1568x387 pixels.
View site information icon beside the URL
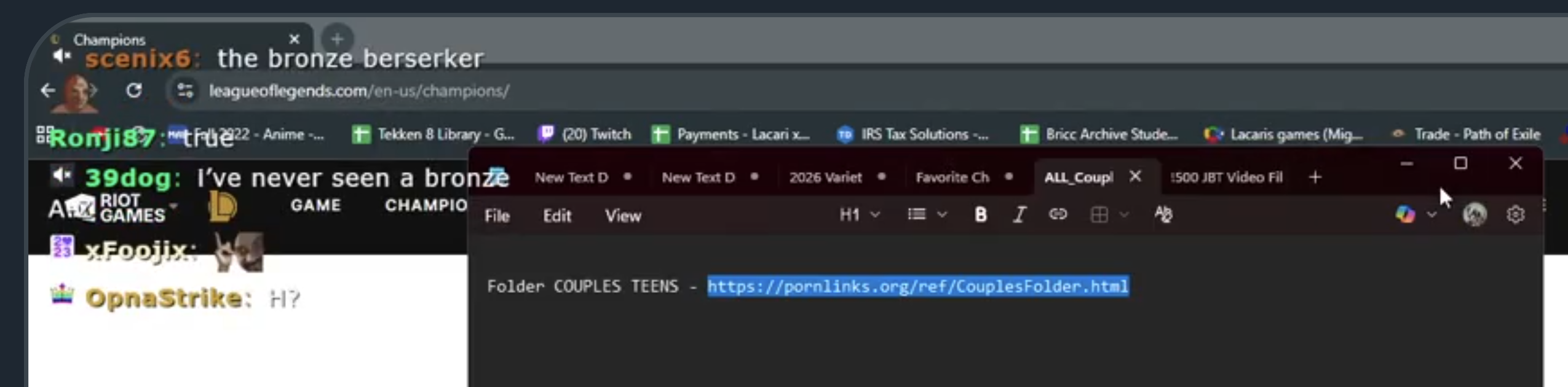coord(185,91)
